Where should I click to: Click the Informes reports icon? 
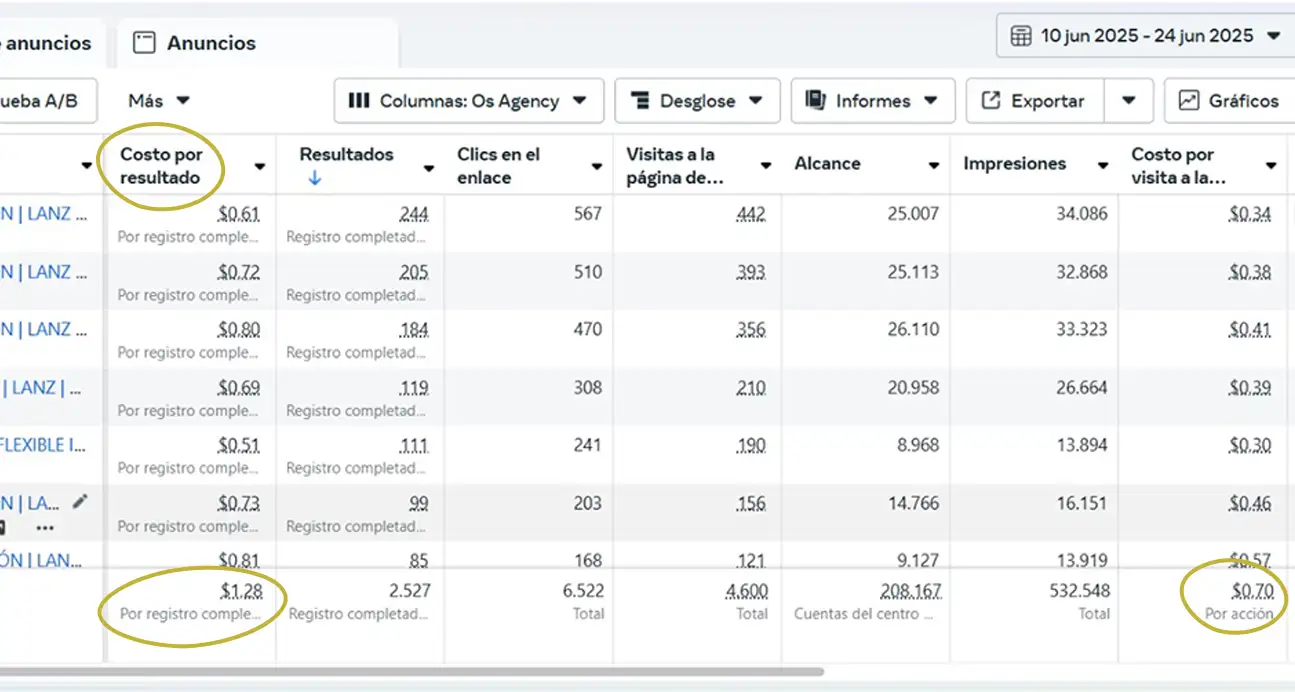click(x=815, y=101)
